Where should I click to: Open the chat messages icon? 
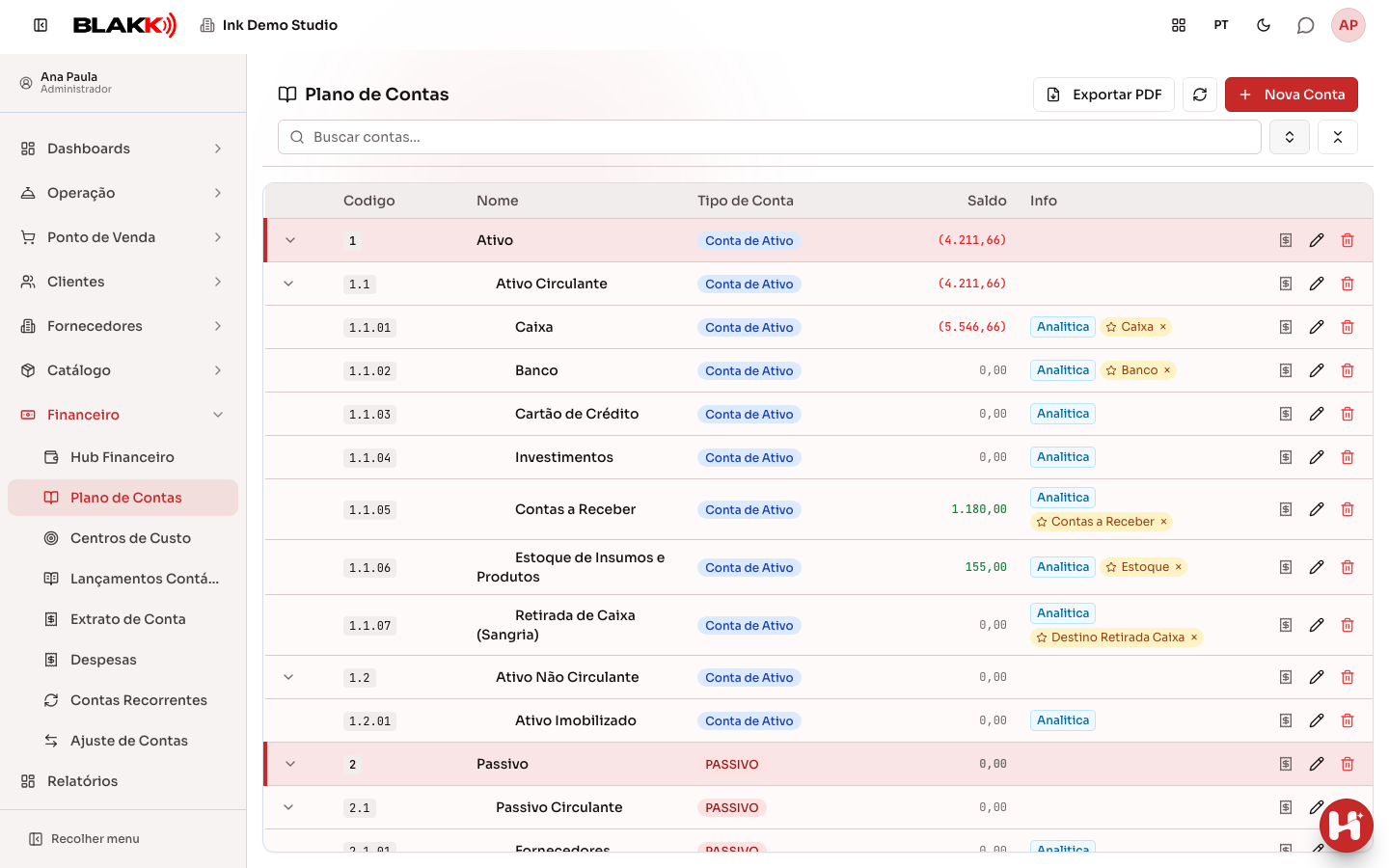point(1306,25)
